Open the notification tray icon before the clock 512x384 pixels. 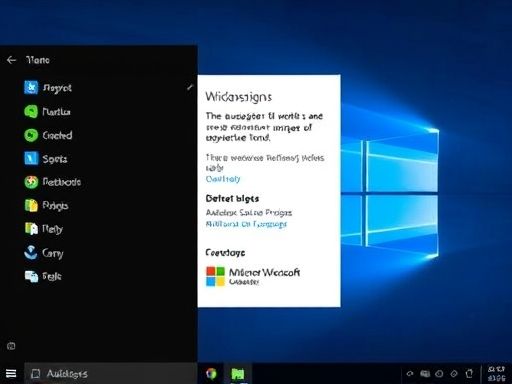pyautogui.click(x=469, y=374)
